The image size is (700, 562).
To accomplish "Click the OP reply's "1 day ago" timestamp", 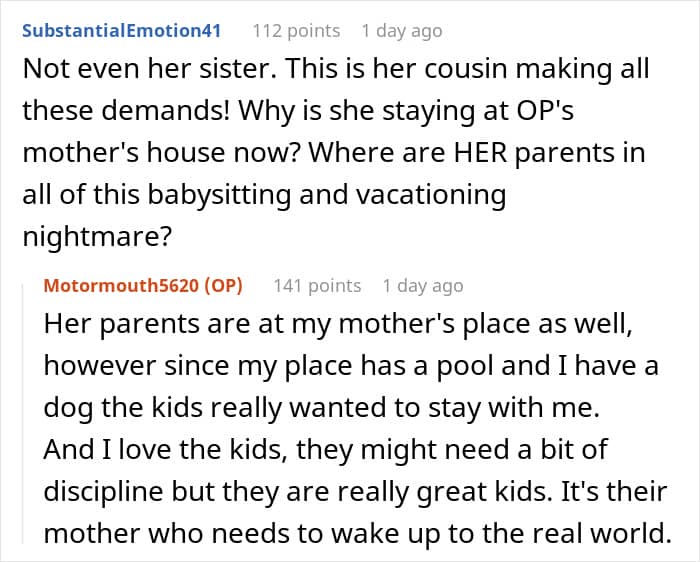I will pyautogui.click(x=423, y=285).
